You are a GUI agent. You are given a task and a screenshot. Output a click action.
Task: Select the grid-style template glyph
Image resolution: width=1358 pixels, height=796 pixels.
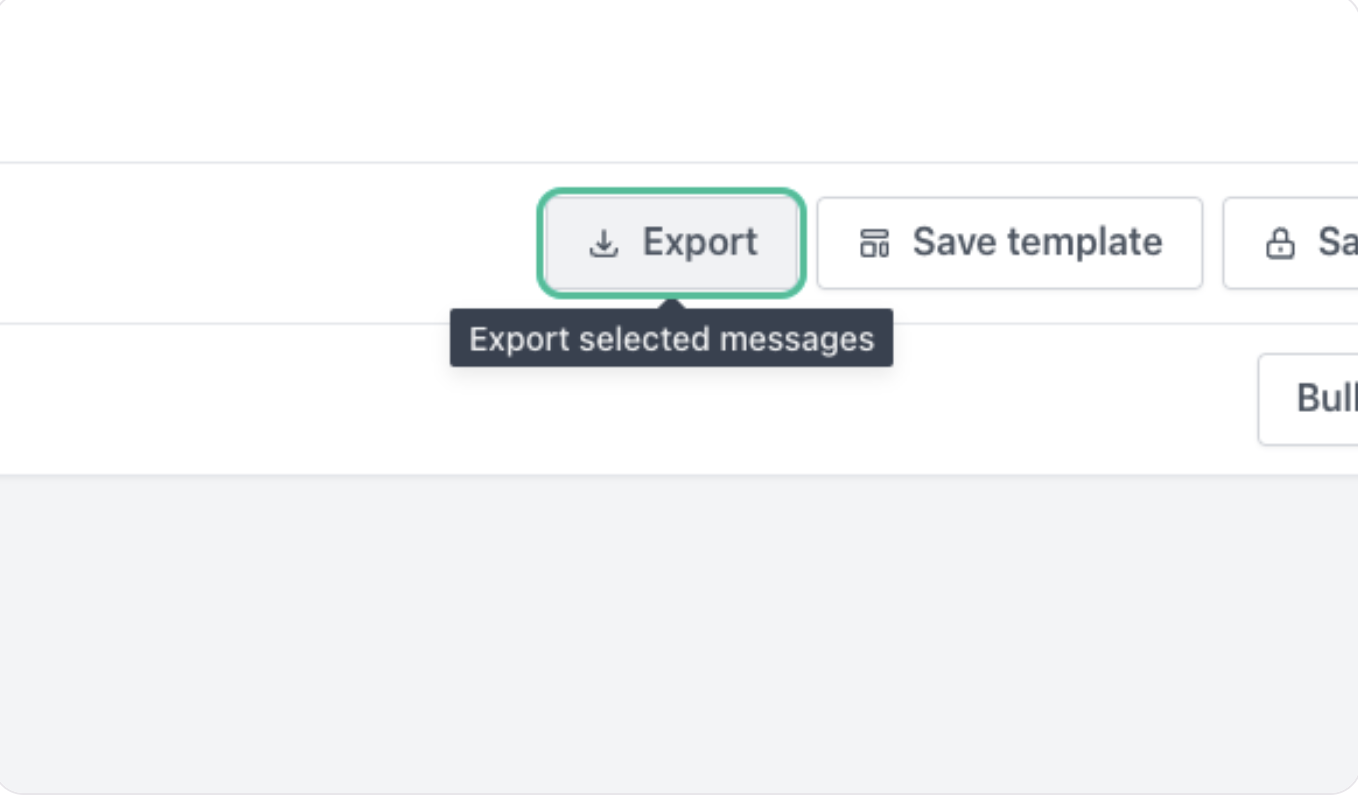click(874, 243)
